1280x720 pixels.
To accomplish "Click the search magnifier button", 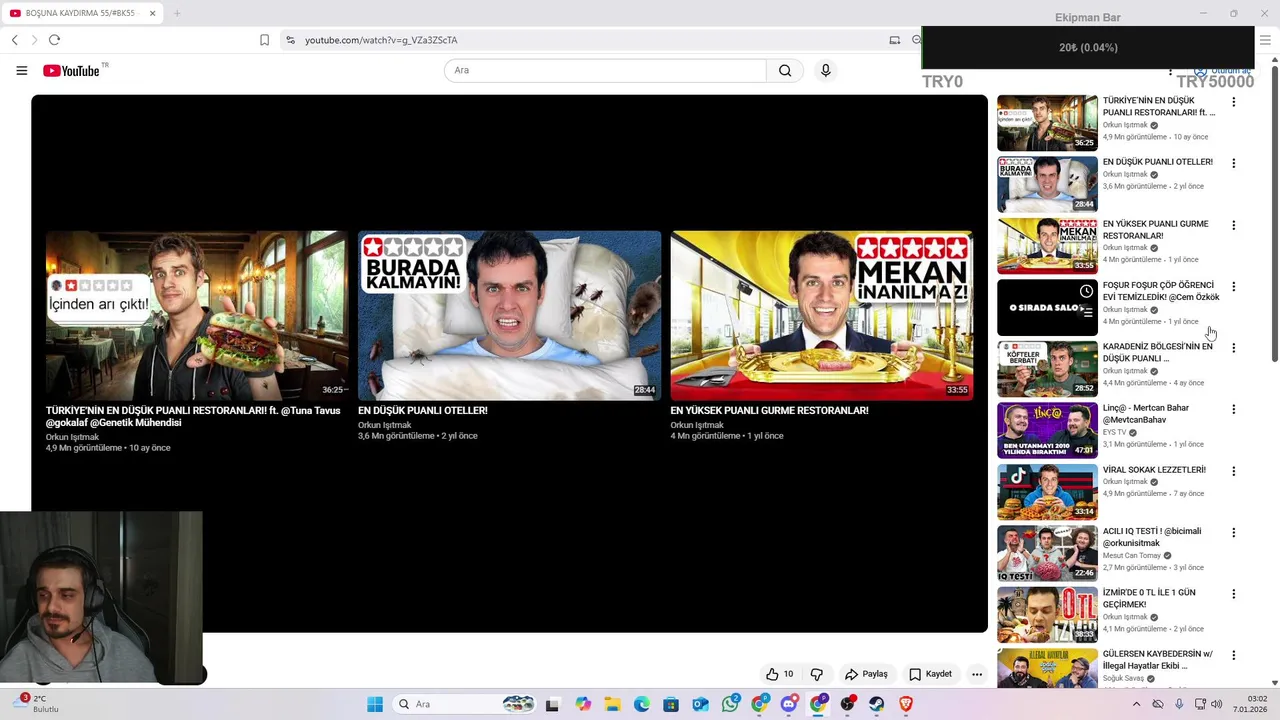I will point(785,70).
